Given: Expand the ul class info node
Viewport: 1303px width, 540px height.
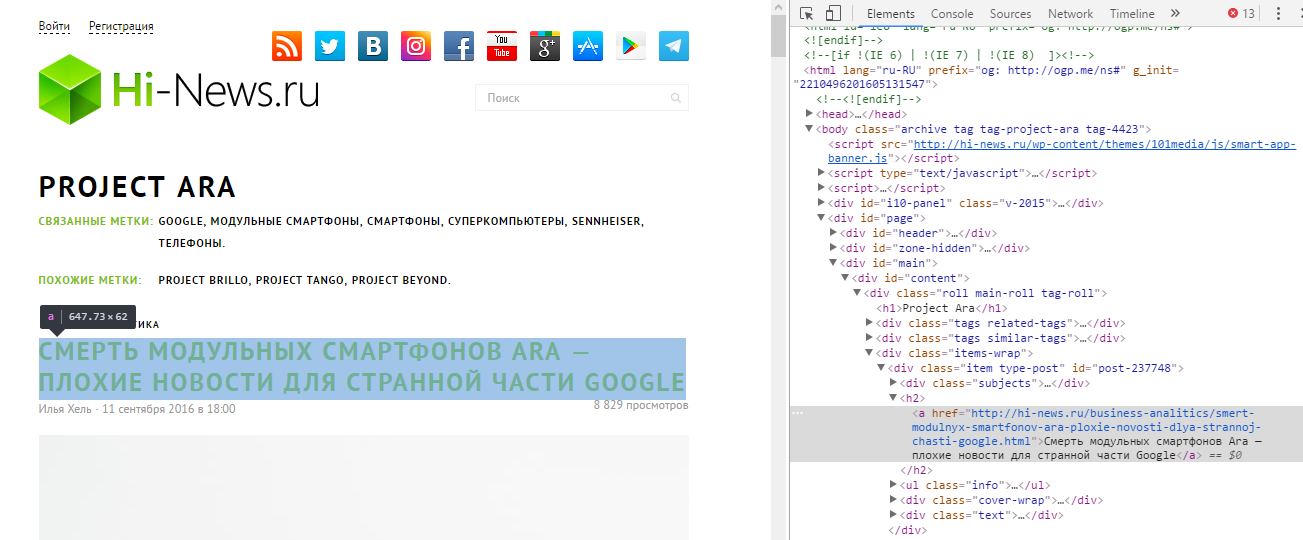Looking at the screenshot, I should pyautogui.click(x=894, y=485).
